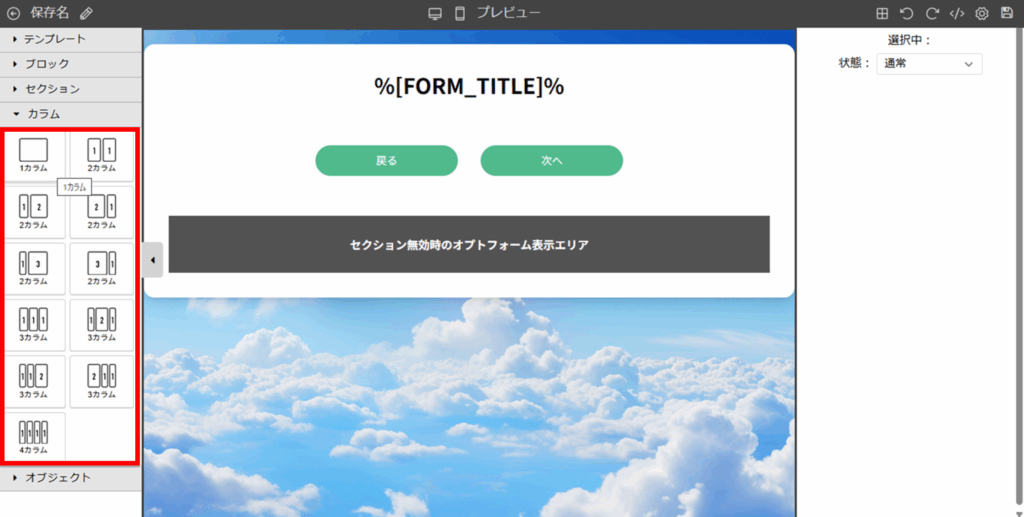Open settings gear icon
The height and width of the screenshot is (517, 1024).
(982, 13)
